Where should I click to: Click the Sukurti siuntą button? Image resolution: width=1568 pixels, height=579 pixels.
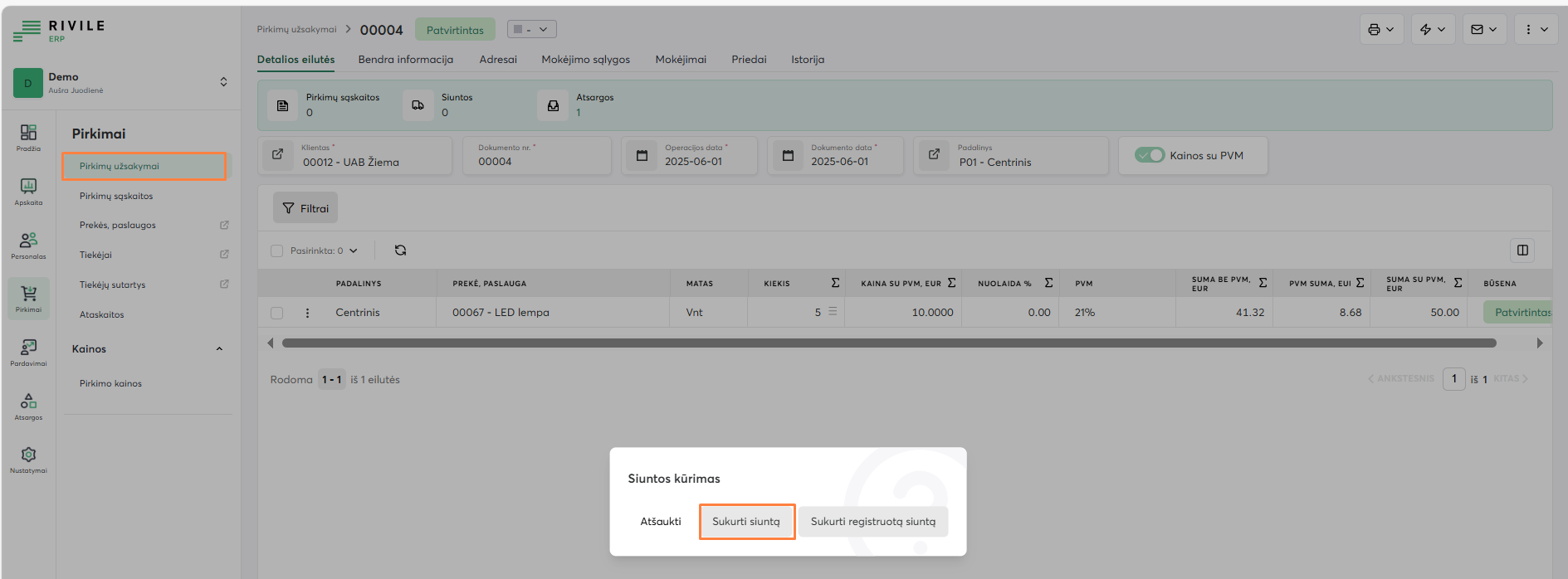[746, 522]
